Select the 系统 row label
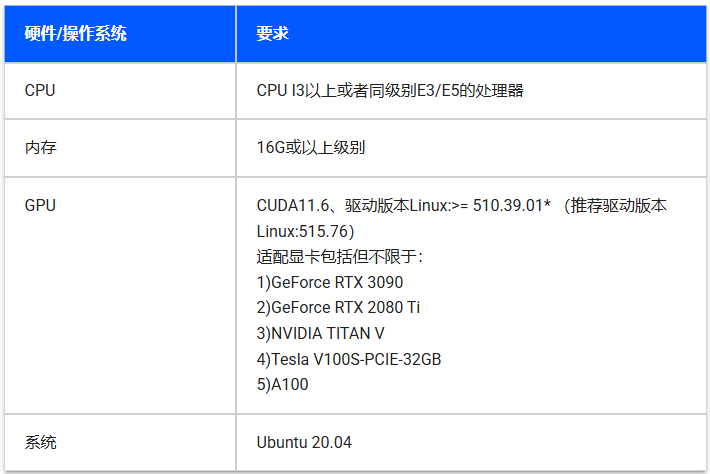The width and height of the screenshot is (710, 474). click(x=40, y=441)
